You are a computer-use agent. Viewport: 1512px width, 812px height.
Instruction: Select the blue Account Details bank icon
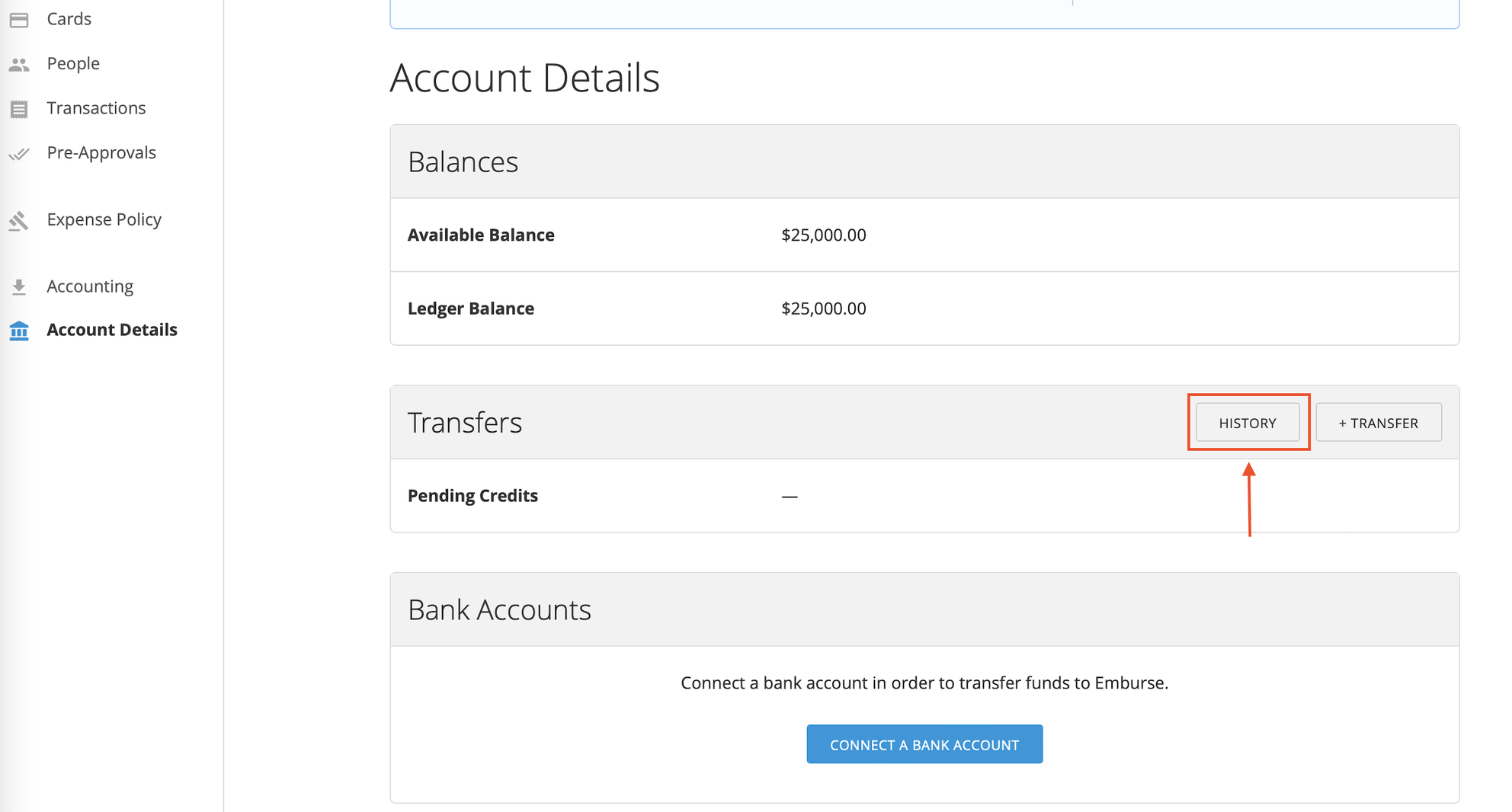[x=18, y=331]
